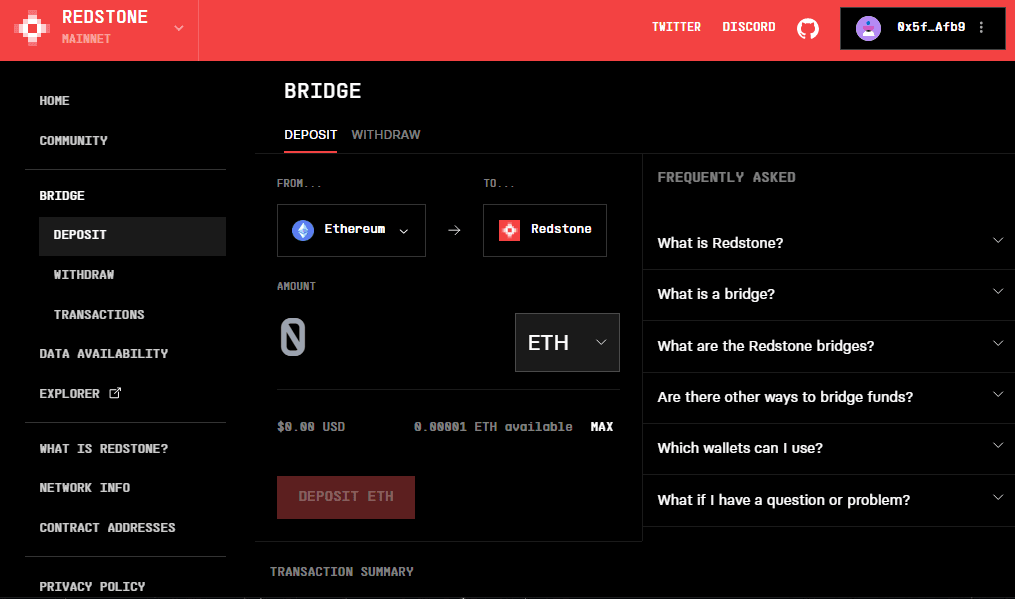Click the external link icon beside Explorer
Screen dimensions: 1015x599
[x=115, y=393]
